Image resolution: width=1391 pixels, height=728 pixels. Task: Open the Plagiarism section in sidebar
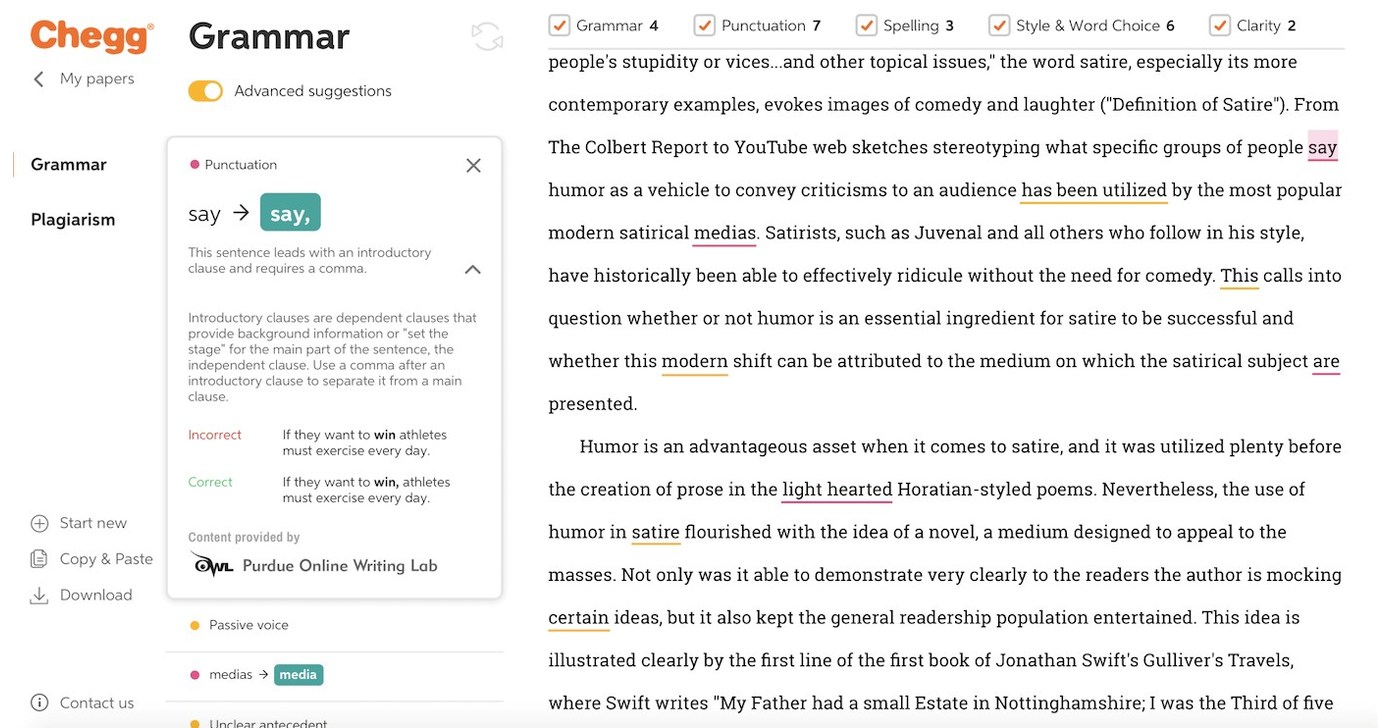(73, 219)
